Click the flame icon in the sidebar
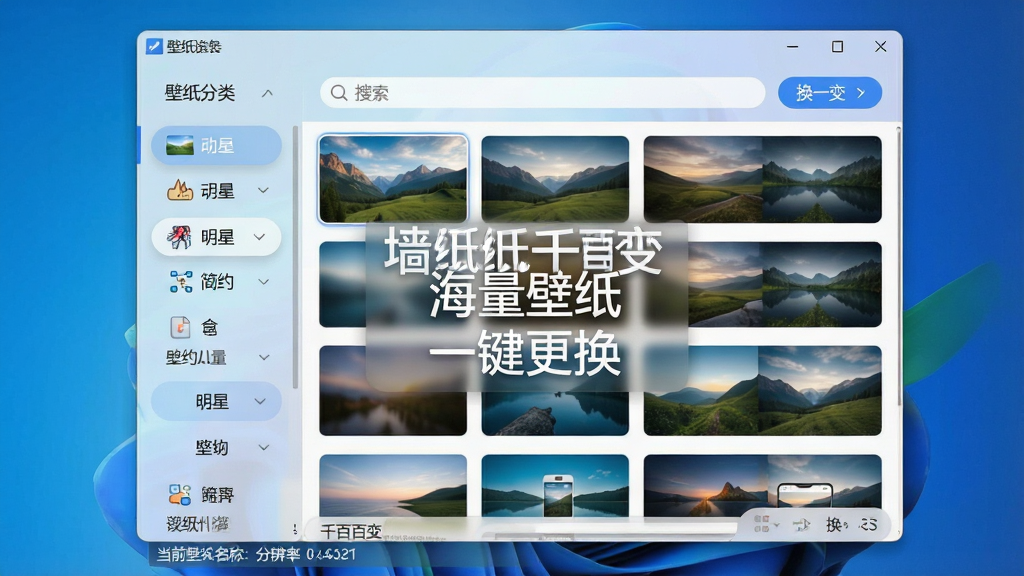 [180, 190]
